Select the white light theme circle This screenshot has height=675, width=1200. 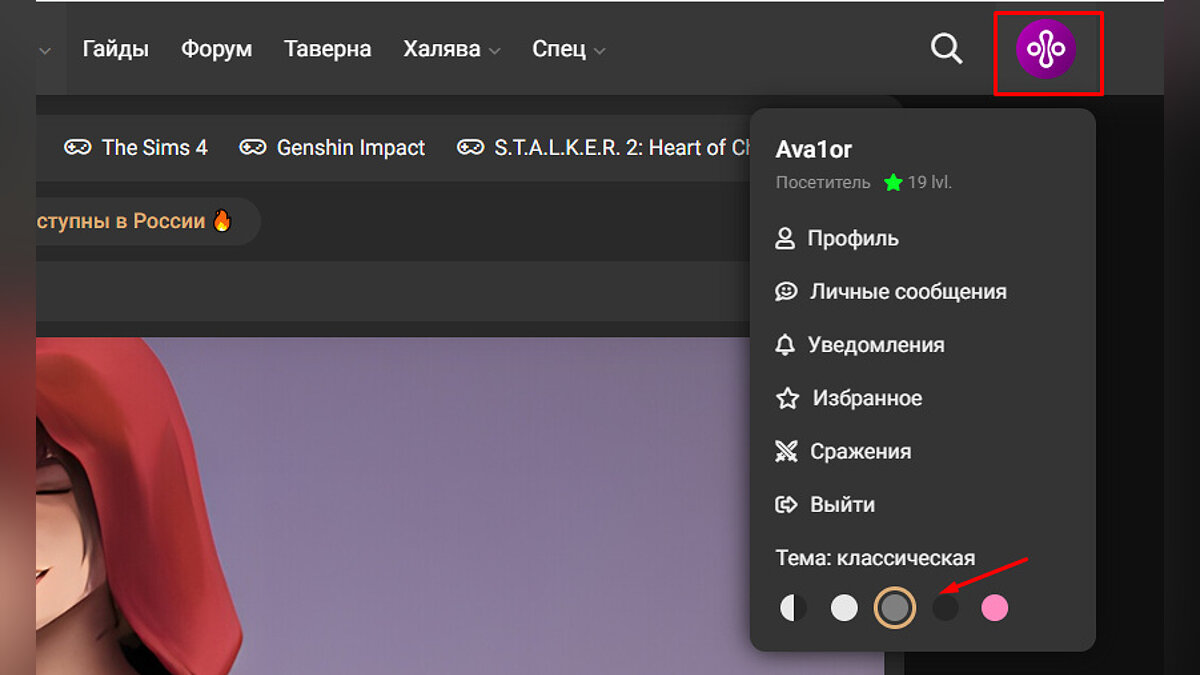(845, 607)
